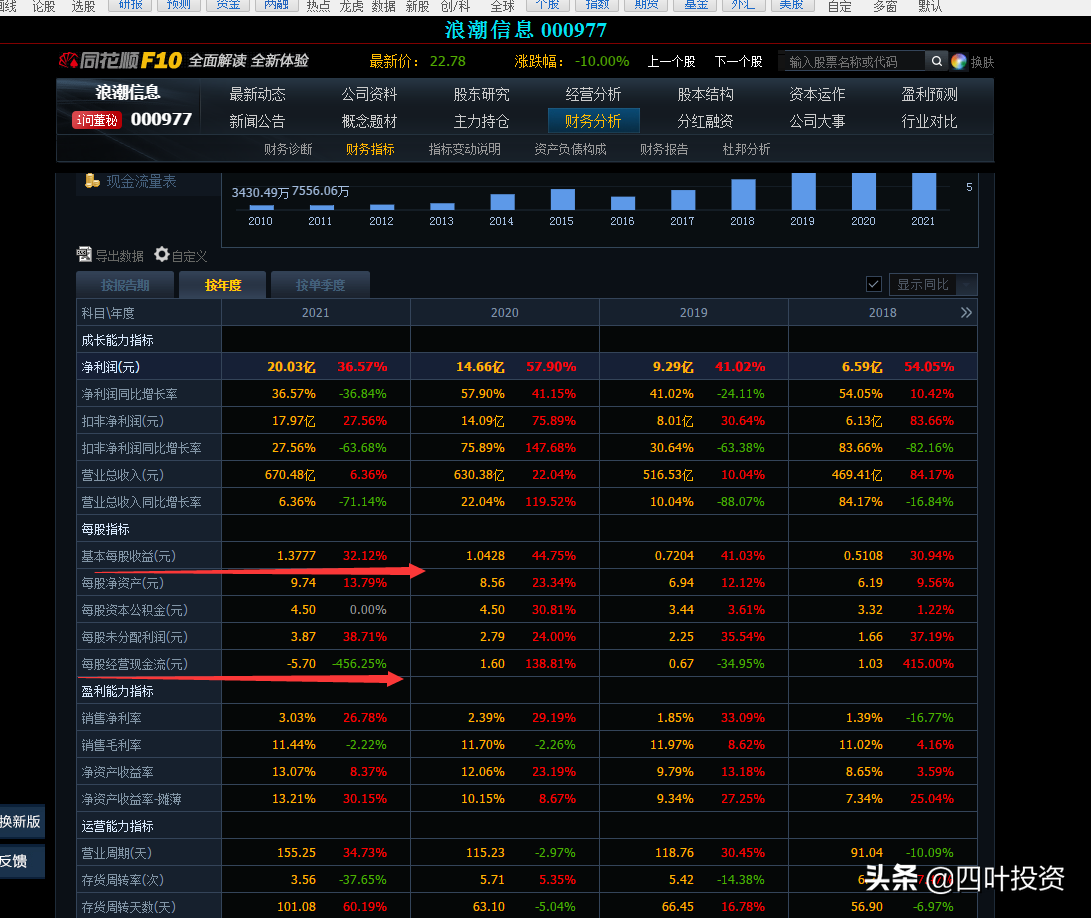Viewport: 1091px width, 918px height.
Task: Click the 多窗 top toolbar item
Action: pos(885,6)
